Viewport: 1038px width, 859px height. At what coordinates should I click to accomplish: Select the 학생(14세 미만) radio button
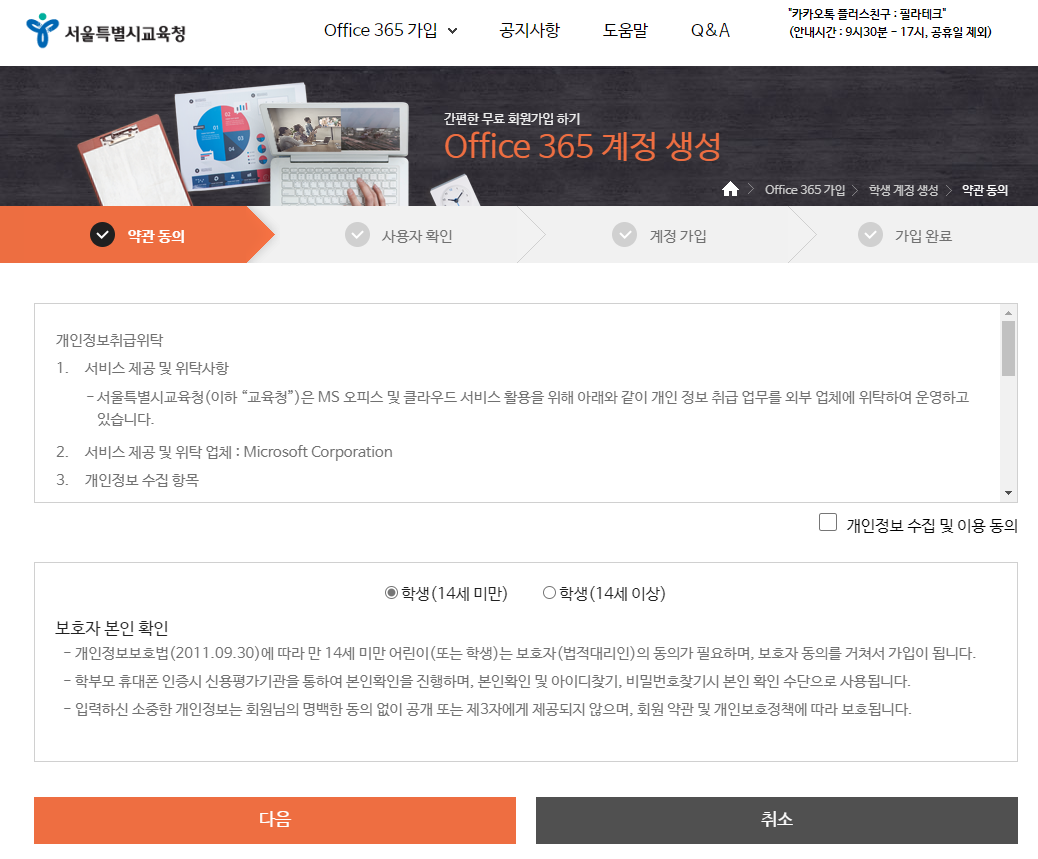391,592
